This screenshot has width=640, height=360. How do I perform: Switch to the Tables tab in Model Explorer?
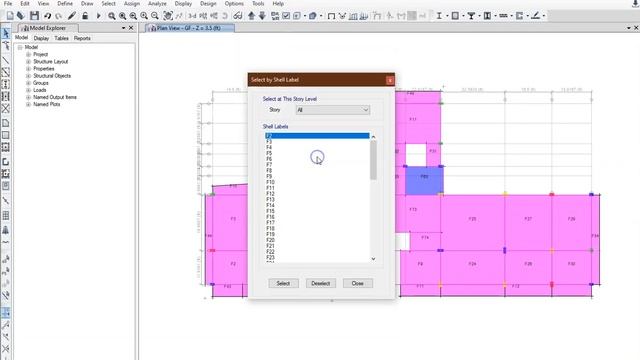tap(62, 38)
